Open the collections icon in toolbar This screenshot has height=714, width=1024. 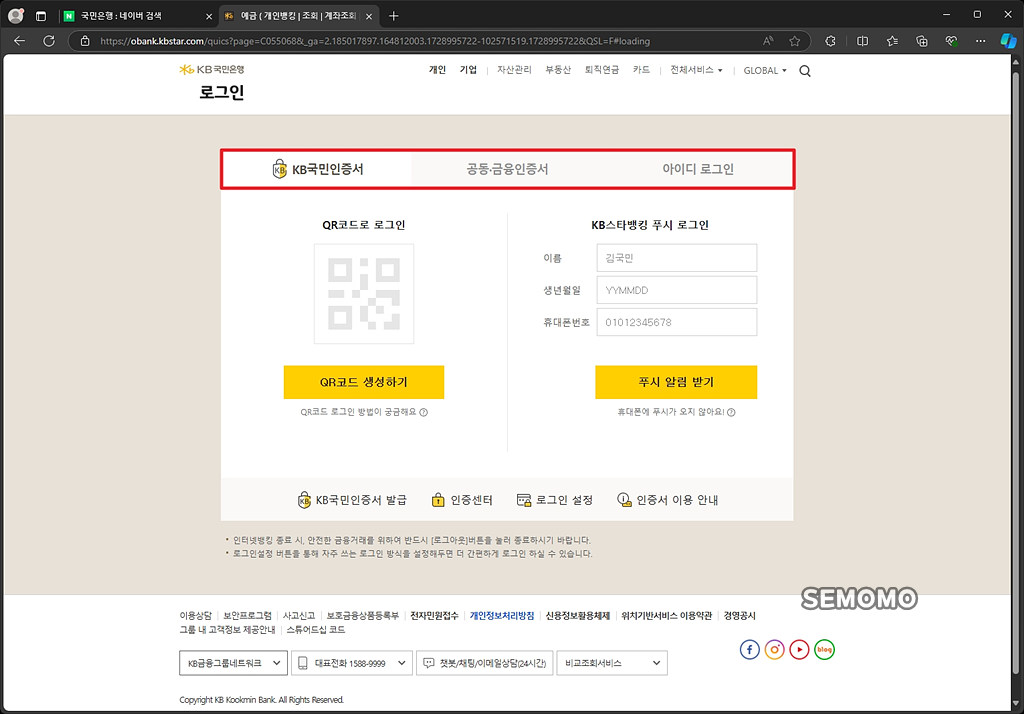921,41
